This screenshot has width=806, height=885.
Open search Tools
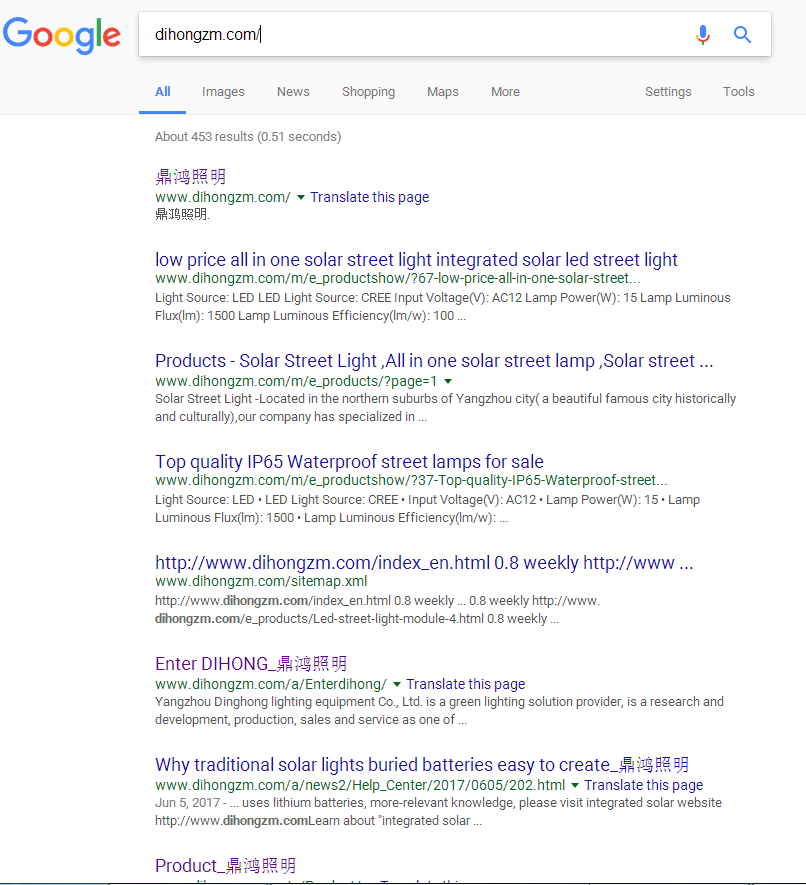(x=738, y=91)
